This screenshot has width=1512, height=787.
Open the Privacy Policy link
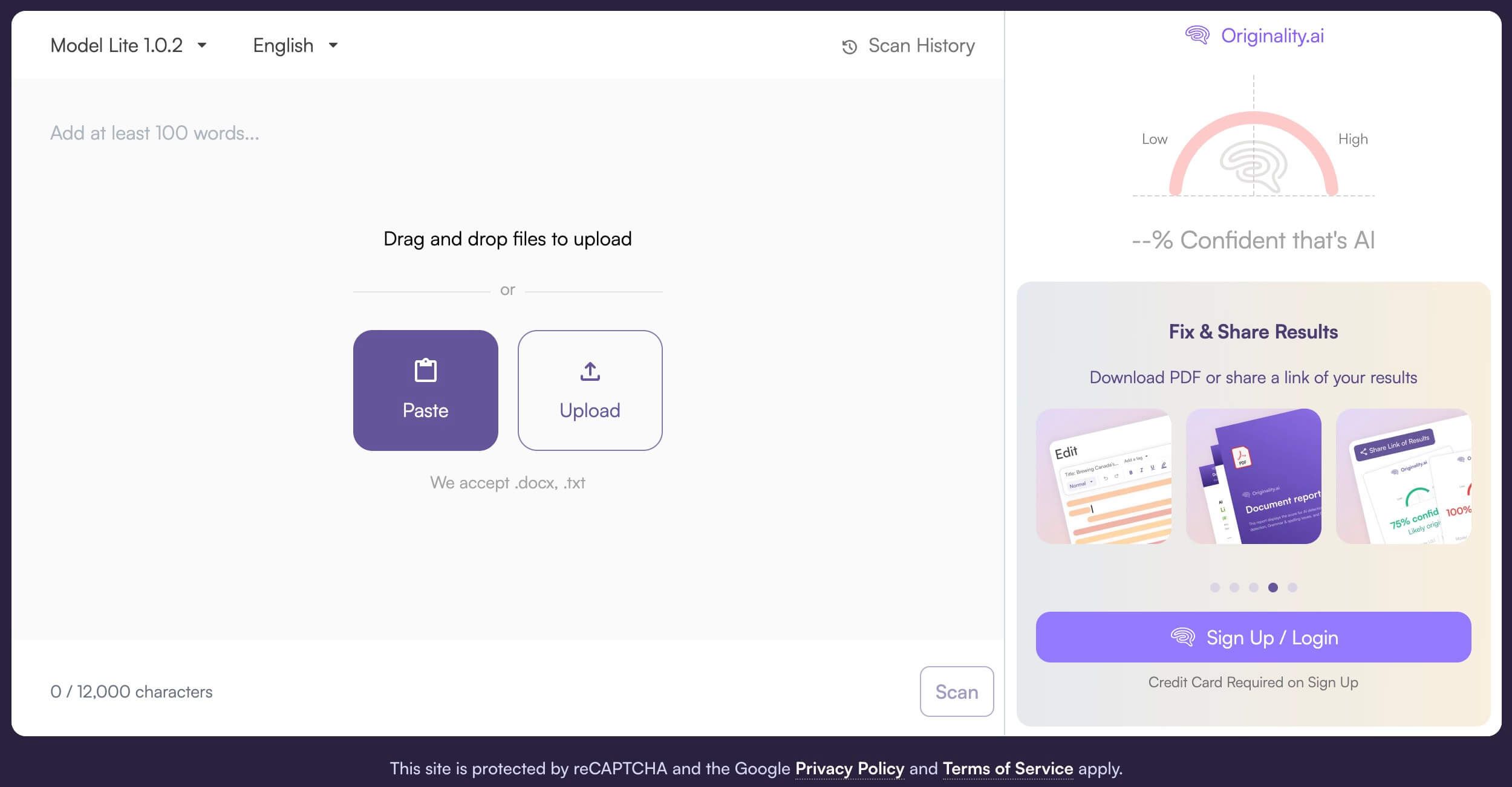coord(849,768)
